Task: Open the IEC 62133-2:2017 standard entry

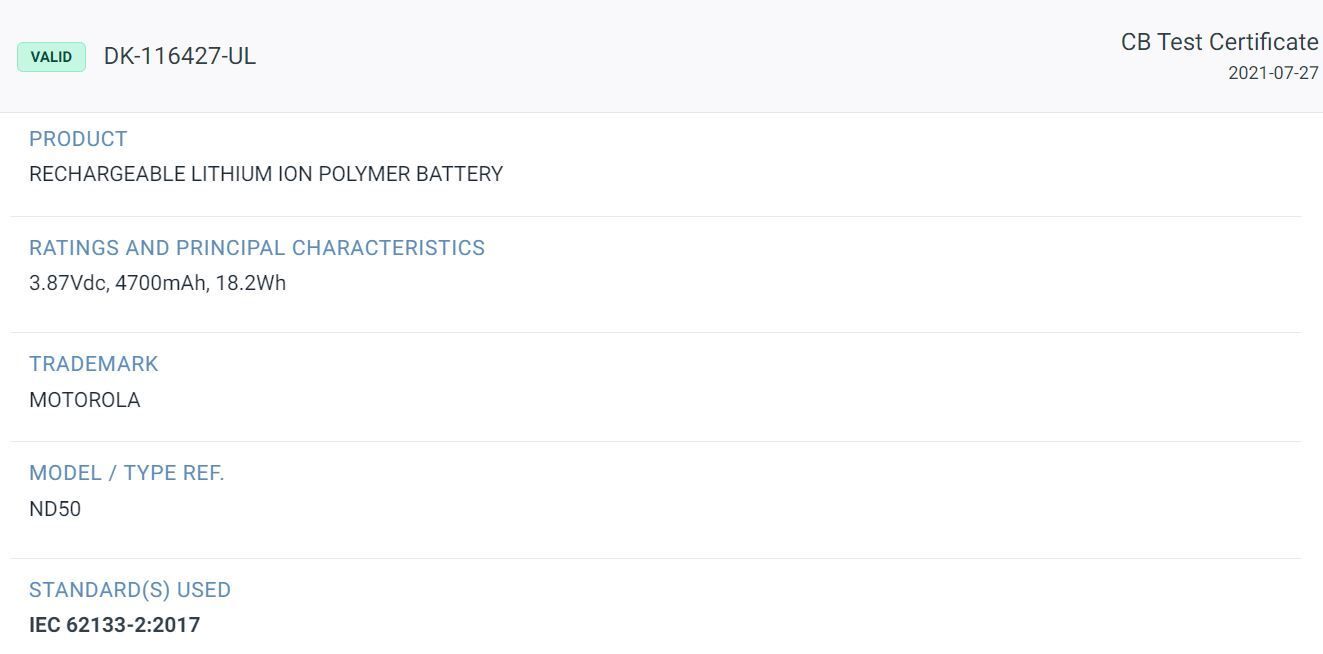Action: click(115, 625)
